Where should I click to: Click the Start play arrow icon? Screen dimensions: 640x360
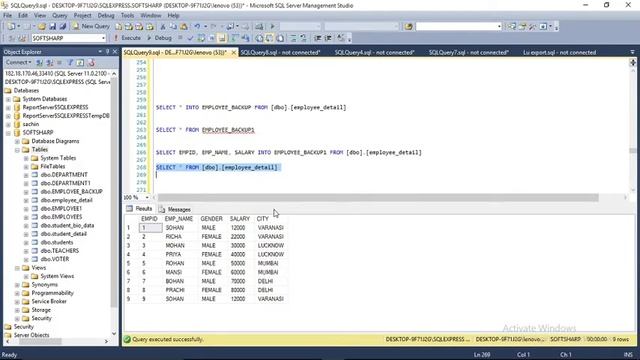272,26
